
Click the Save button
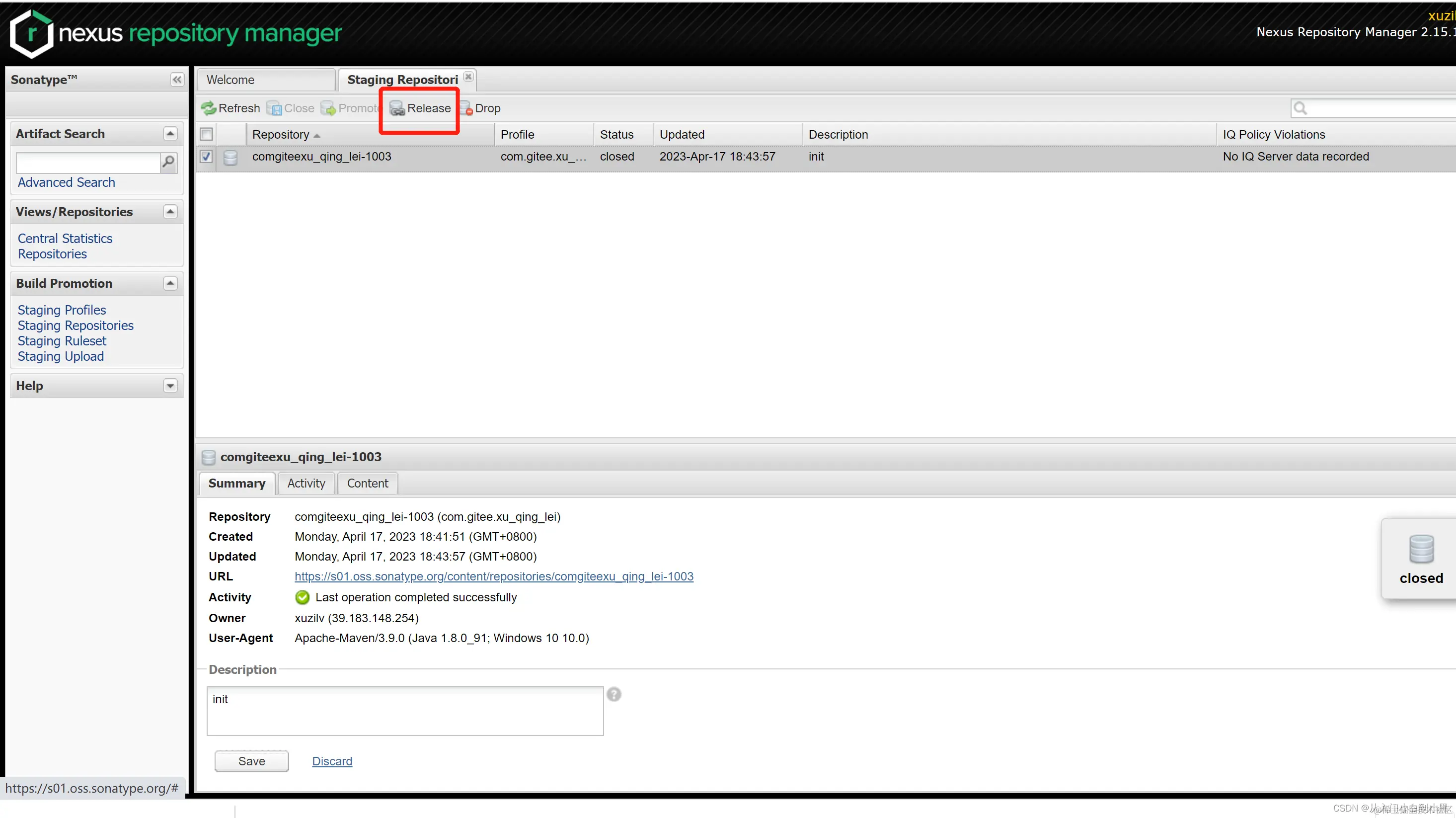pyautogui.click(x=251, y=761)
